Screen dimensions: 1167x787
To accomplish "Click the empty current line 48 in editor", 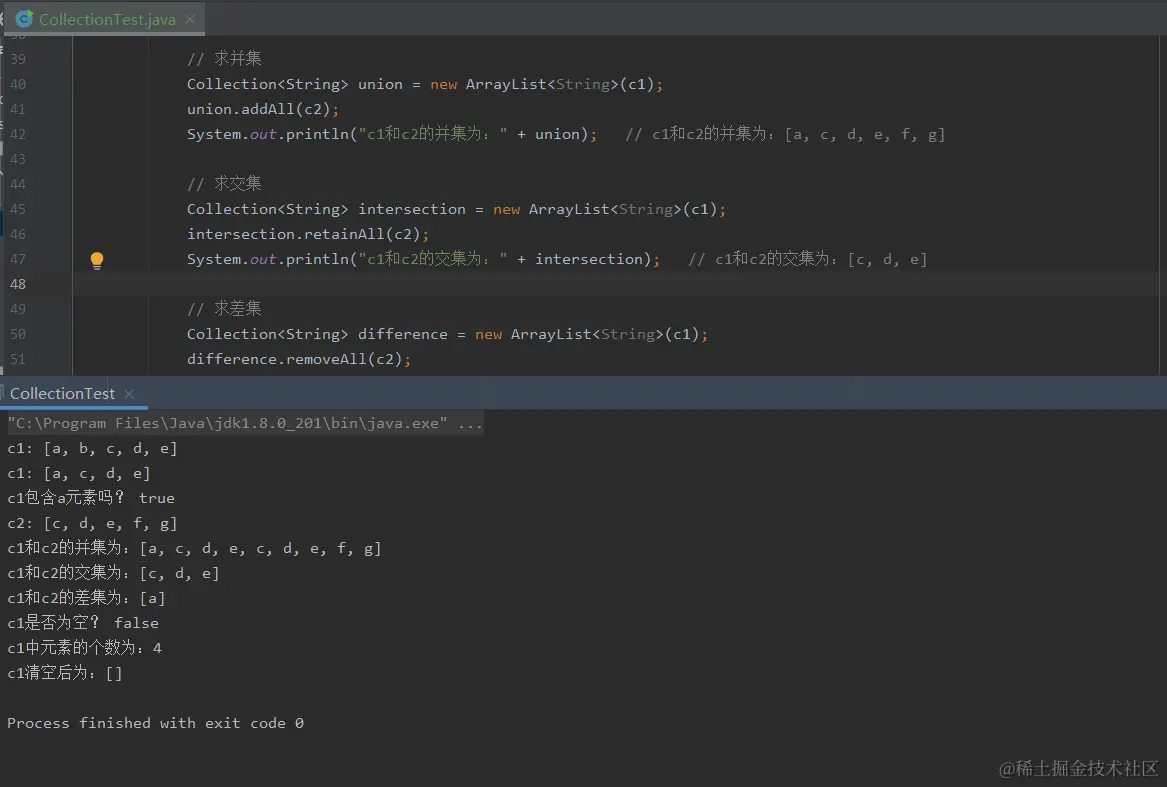I will pos(616,284).
